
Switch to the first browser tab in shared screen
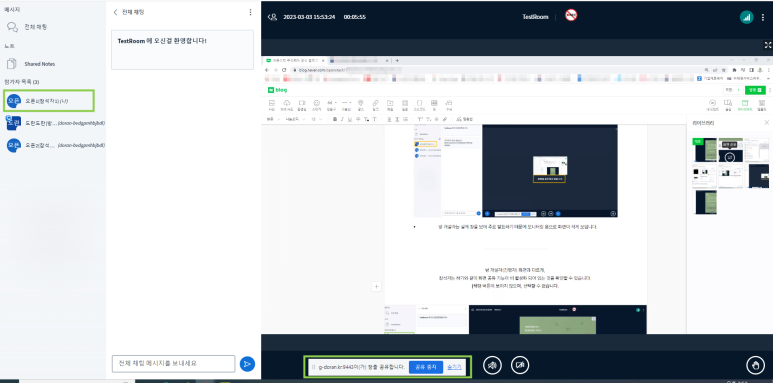pyautogui.click(x=295, y=61)
